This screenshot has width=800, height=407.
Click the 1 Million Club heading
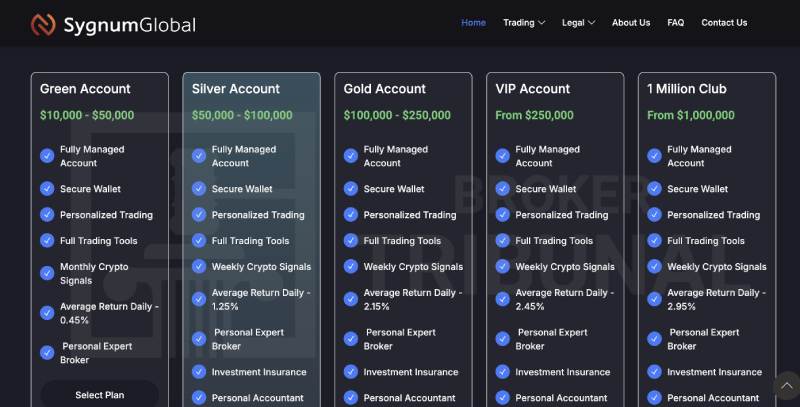687,89
